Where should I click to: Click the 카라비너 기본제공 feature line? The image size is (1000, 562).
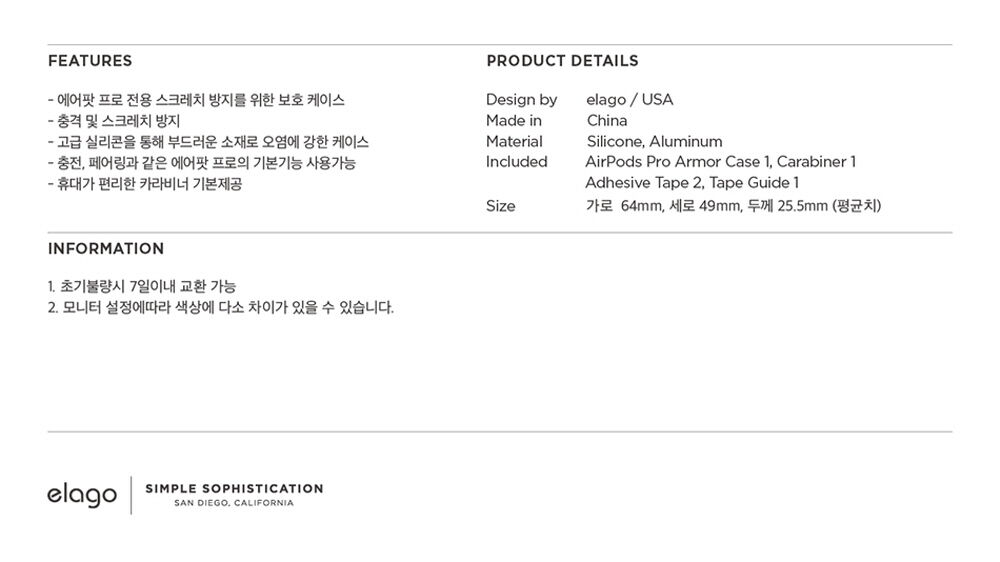tap(145, 184)
